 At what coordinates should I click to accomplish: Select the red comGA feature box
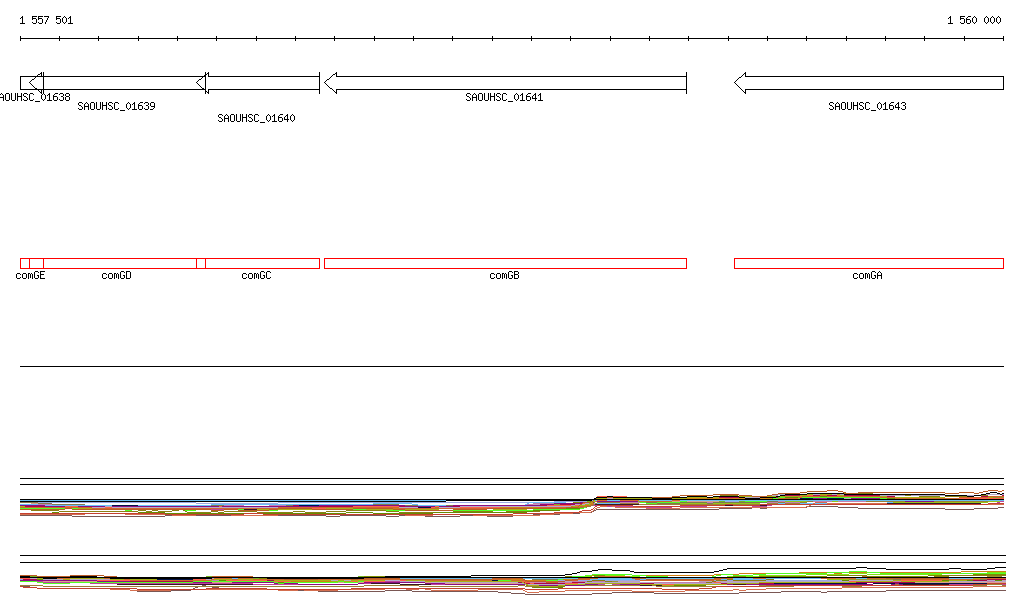869,264
